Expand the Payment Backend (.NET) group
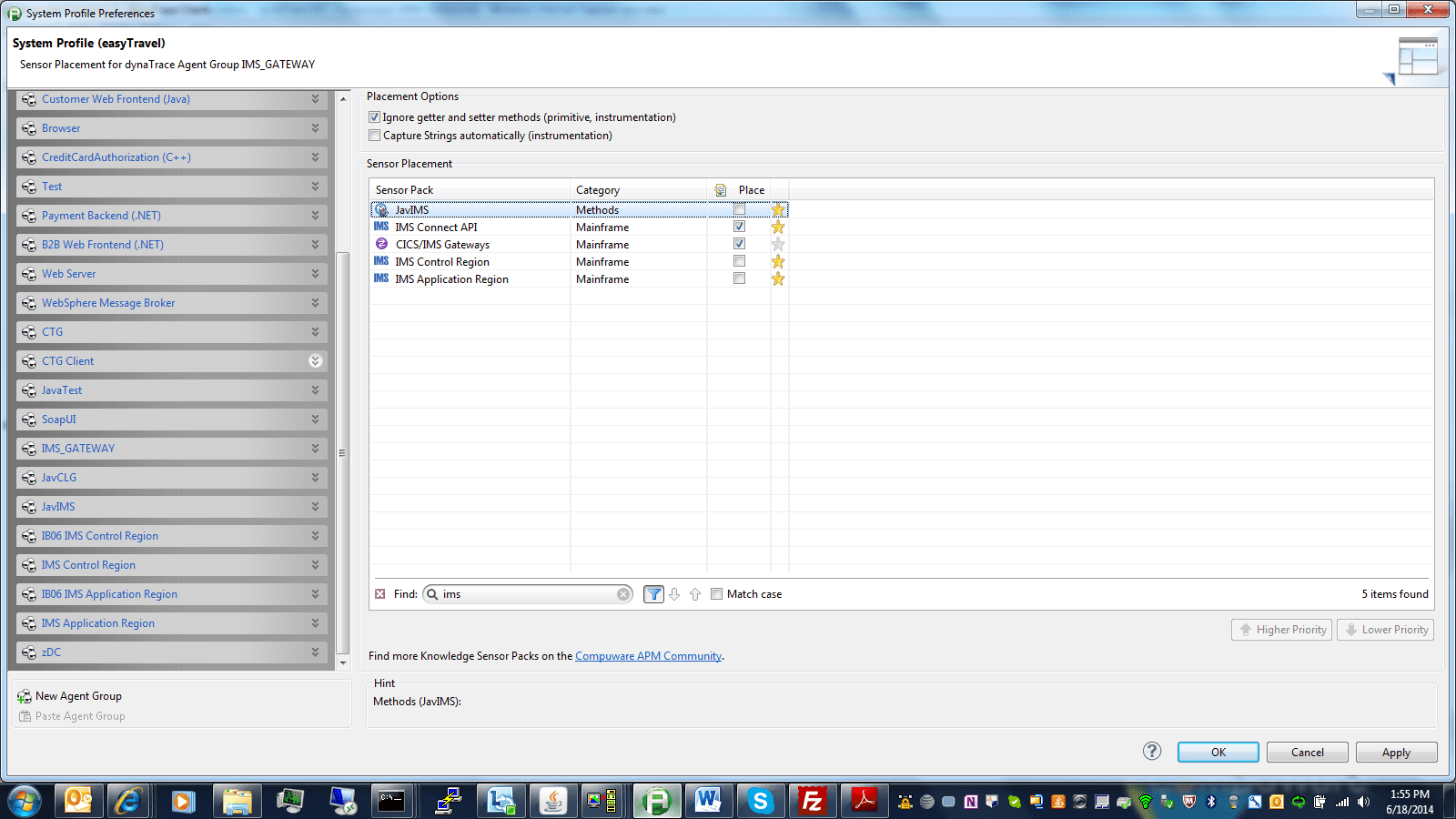This screenshot has width=1456, height=819. pyautogui.click(x=315, y=216)
